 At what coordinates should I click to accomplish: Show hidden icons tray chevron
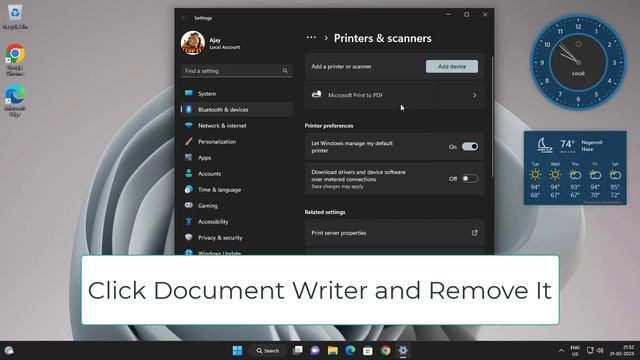coord(562,350)
